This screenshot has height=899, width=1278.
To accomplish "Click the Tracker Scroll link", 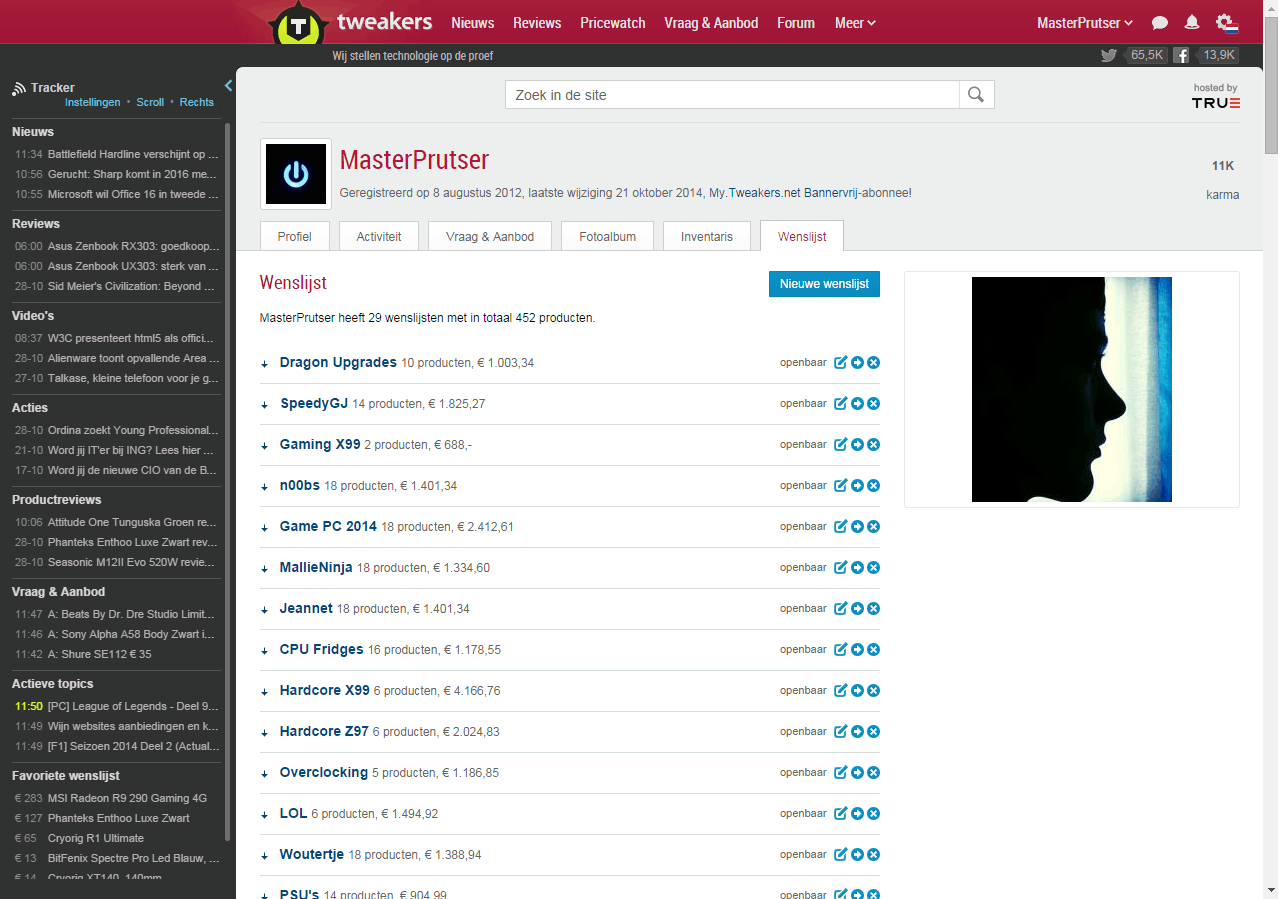I will tap(150, 102).
